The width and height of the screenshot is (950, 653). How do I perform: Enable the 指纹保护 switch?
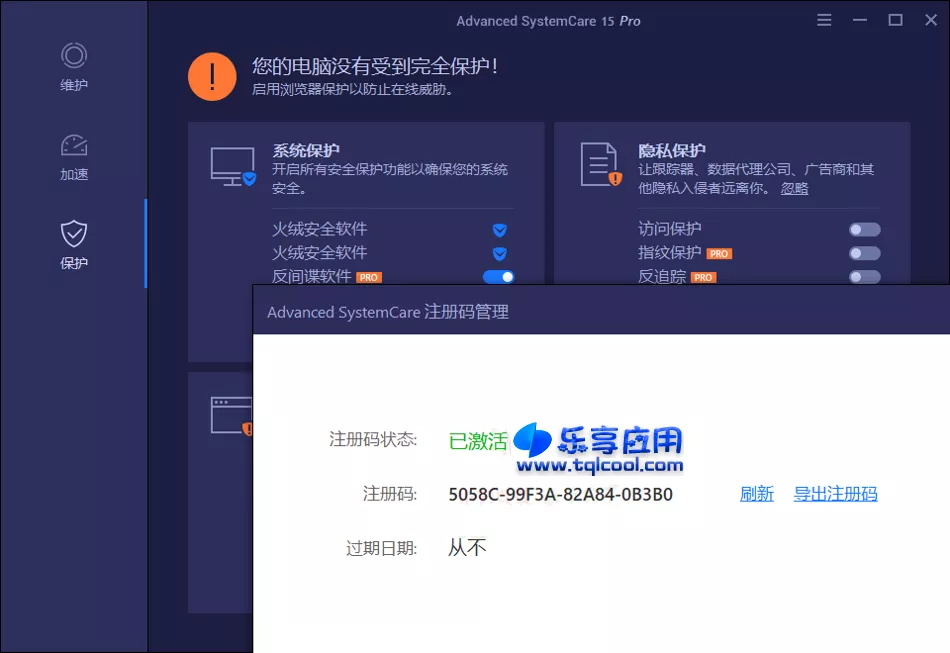click(x=864, y=253)
